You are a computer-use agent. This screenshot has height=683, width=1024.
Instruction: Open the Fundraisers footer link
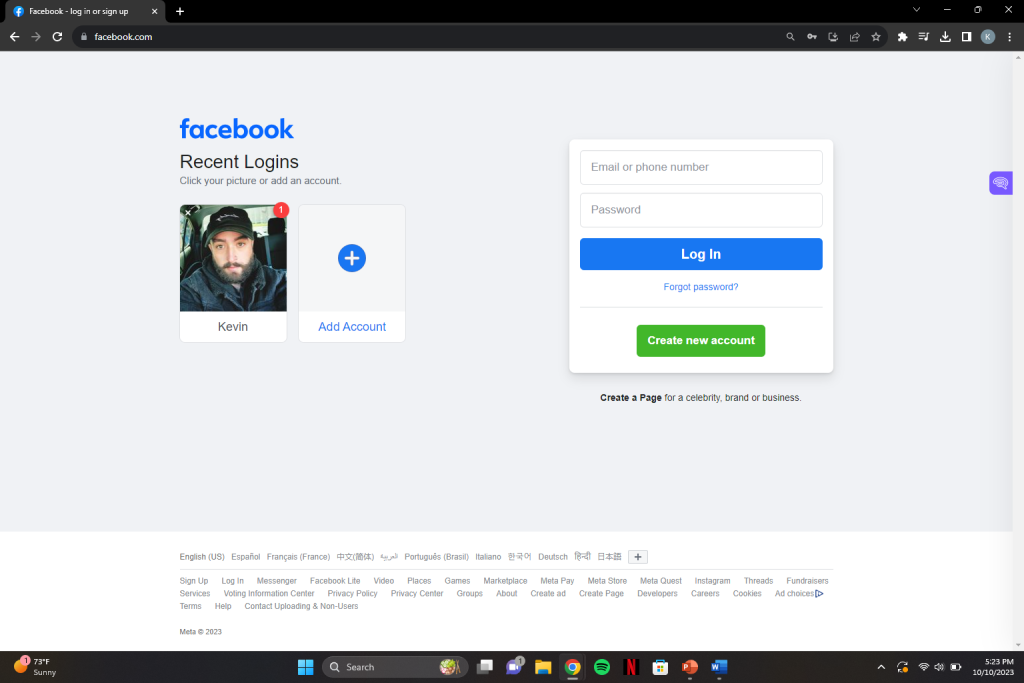807,580
